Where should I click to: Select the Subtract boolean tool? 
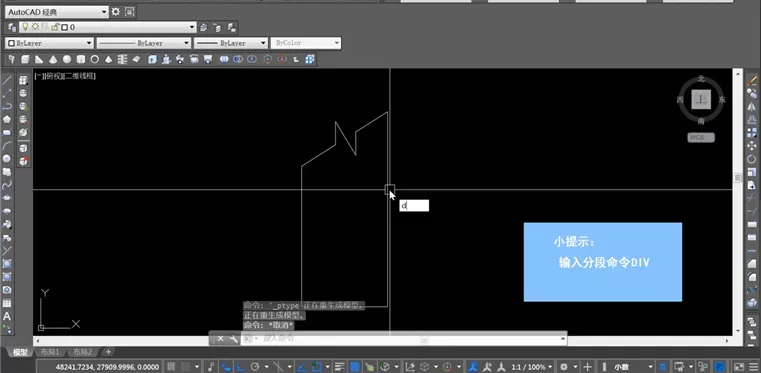tap(238, 59)
